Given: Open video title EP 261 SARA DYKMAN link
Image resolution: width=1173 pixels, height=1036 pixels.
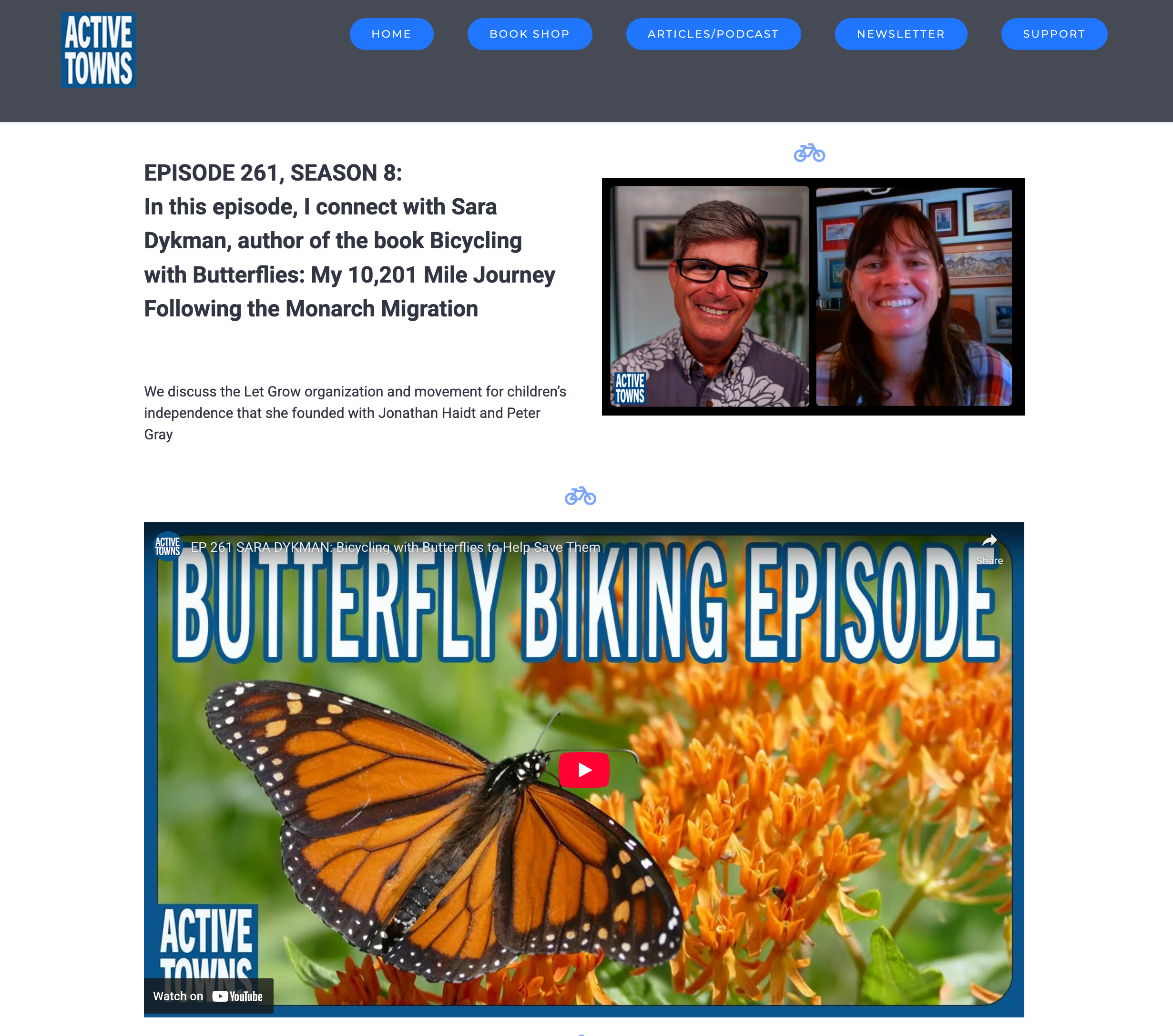Looking at the screenshot, I should 396,547.
